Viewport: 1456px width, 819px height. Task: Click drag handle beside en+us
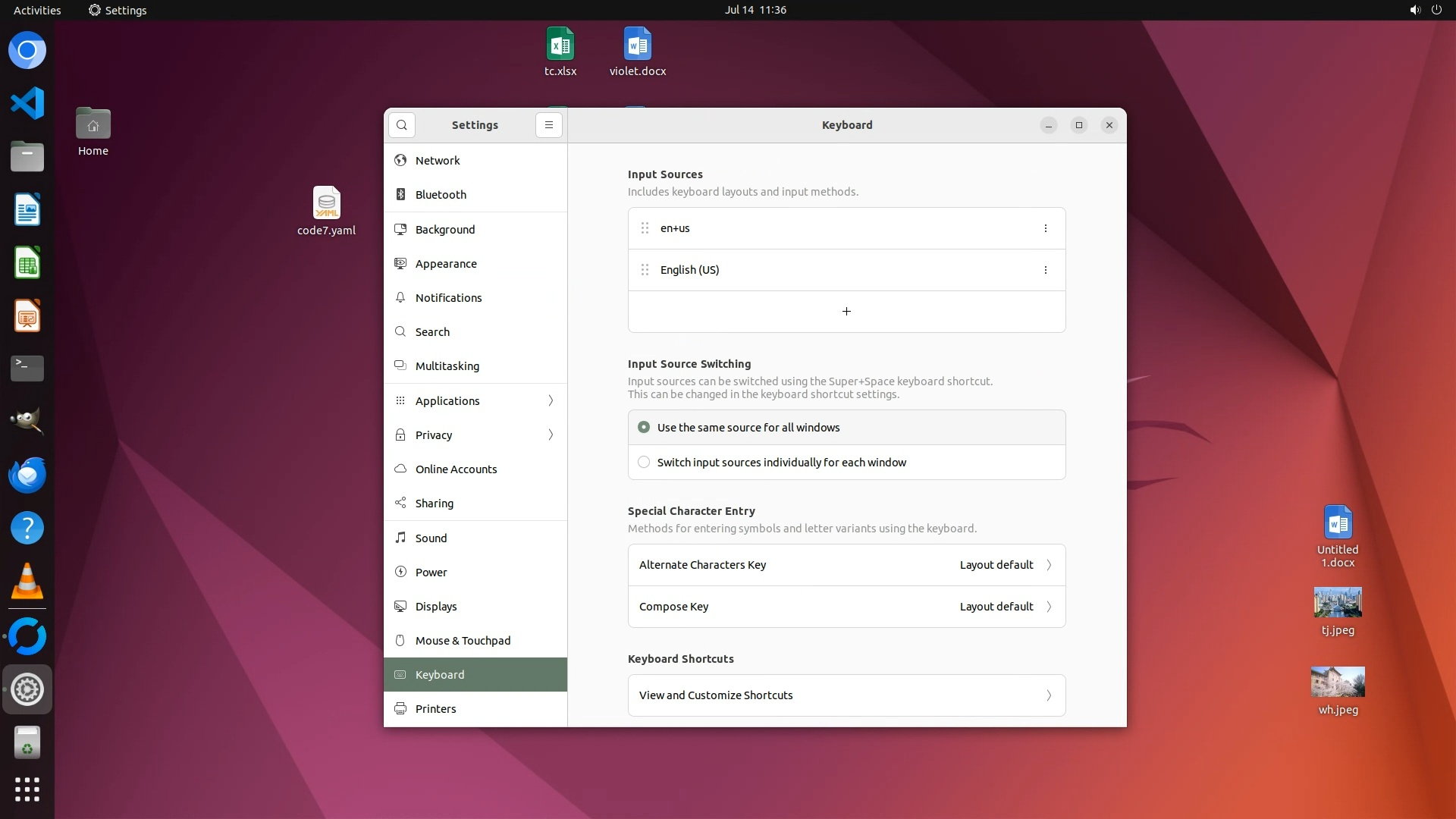pyautogui.click(x=645, y=228)
